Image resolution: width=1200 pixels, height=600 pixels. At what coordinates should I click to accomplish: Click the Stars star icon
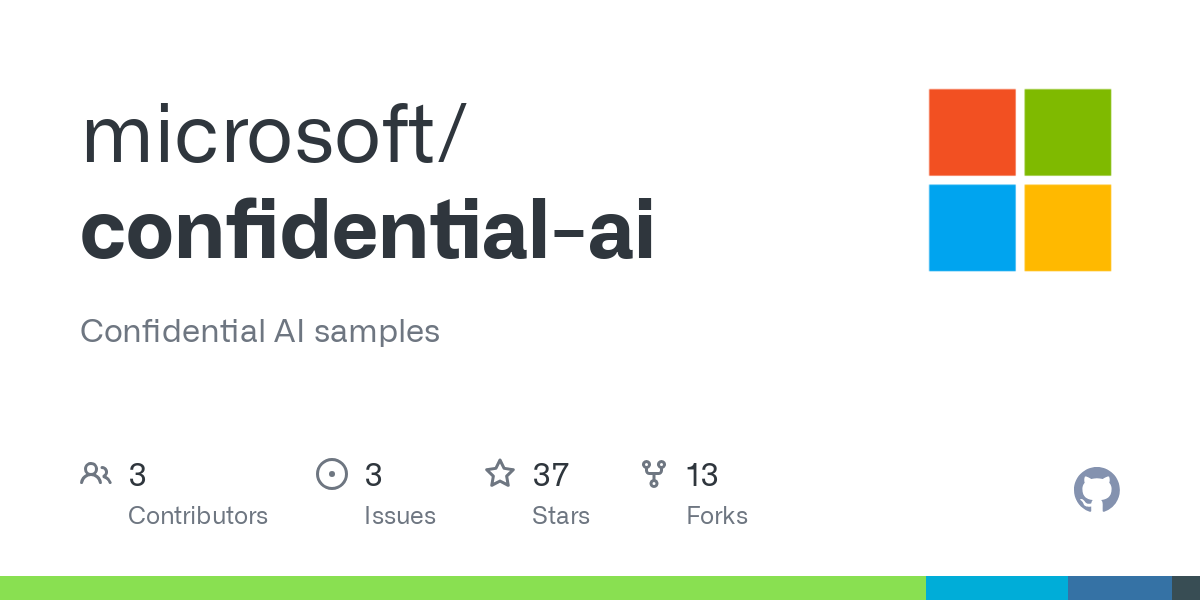click(500, 473)
